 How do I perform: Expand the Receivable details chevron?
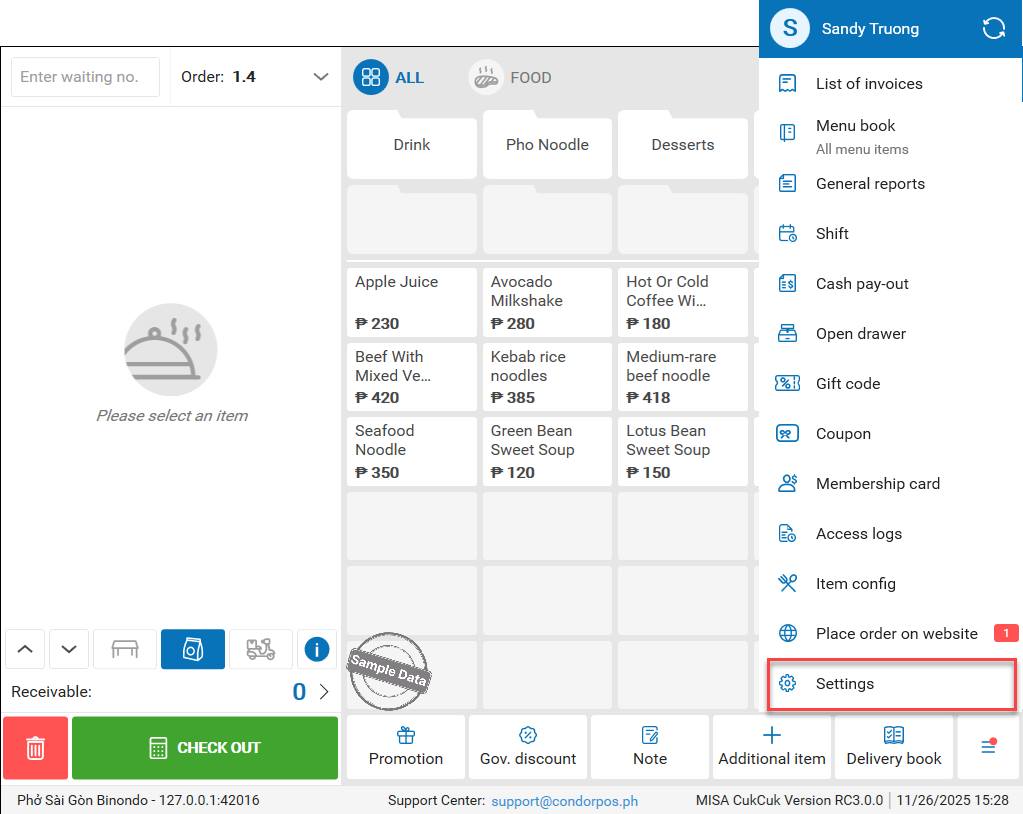point(323,691)
